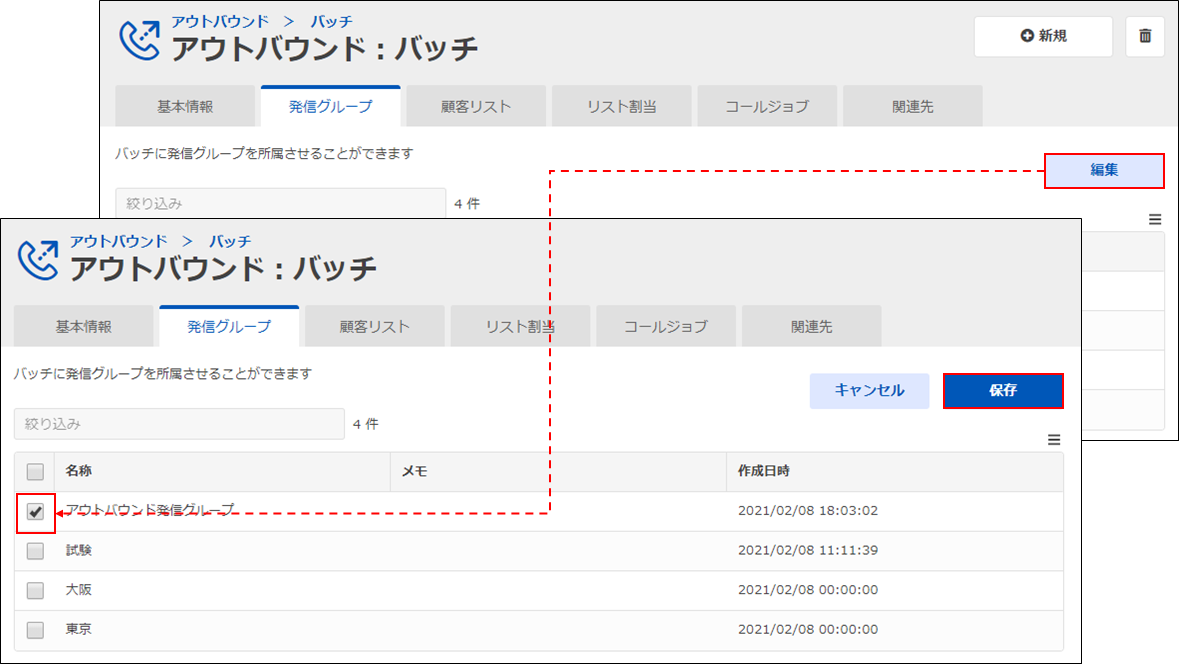
Task: Toggle the select-all checkbox in the table header
Action: pos(35,471)
